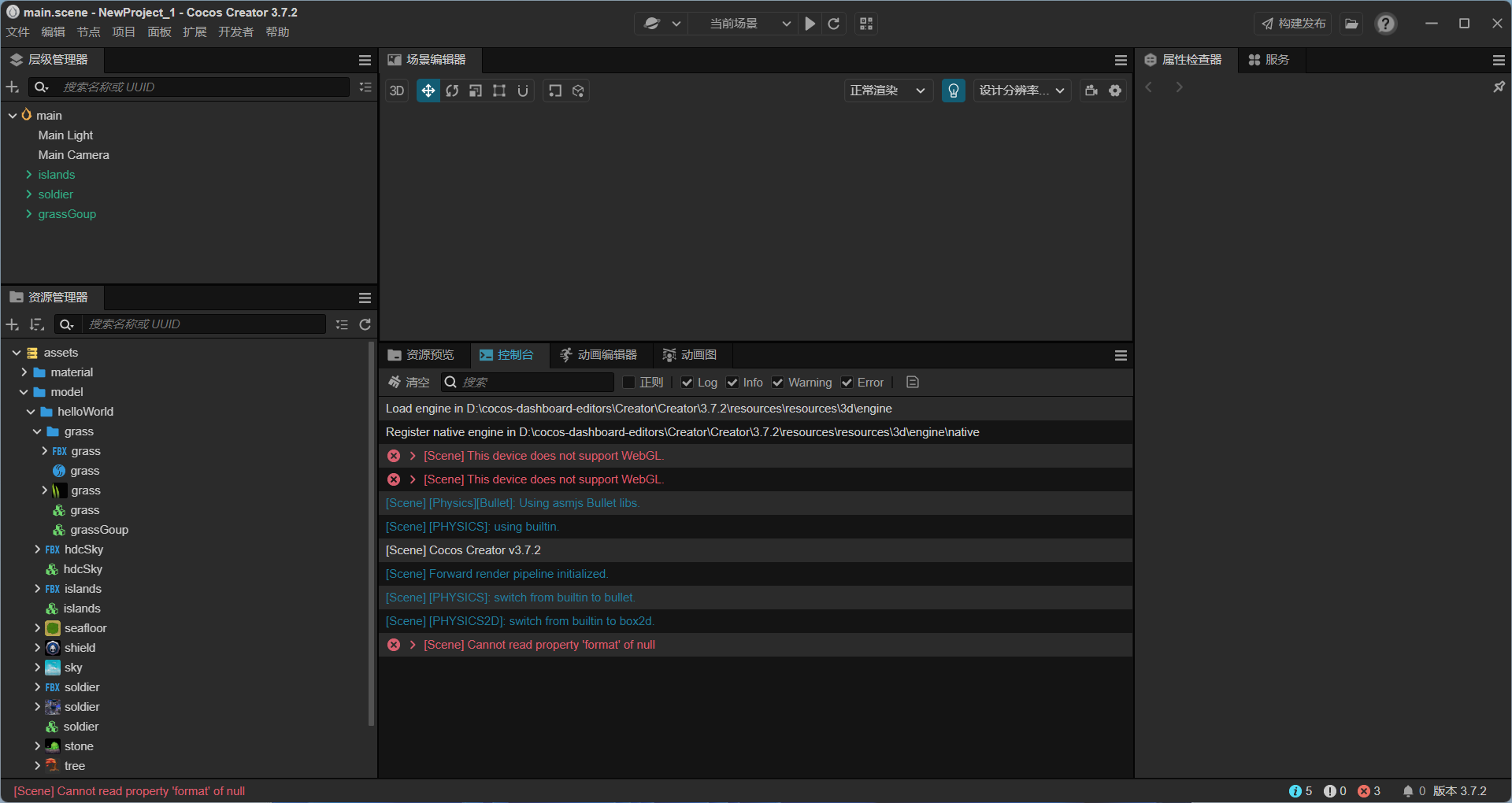Start preview with the Play button
Viewport: 1512px width, 803px height.
click(810, 24)
